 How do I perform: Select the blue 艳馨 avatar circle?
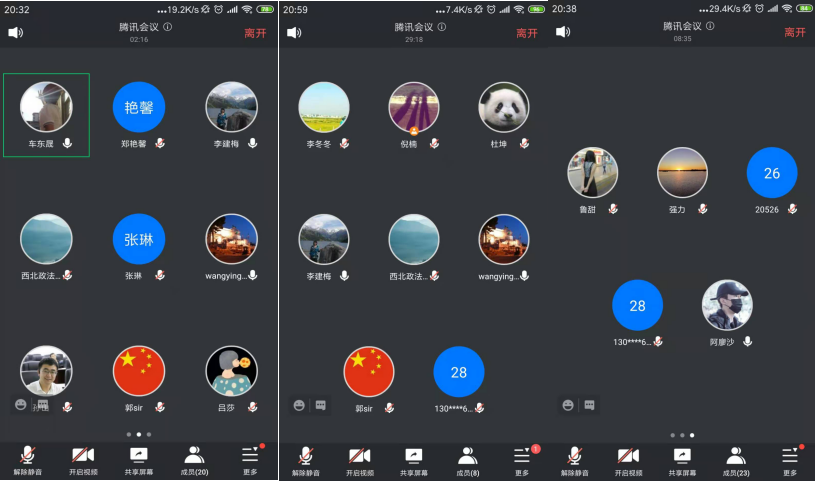pos(139,107)
